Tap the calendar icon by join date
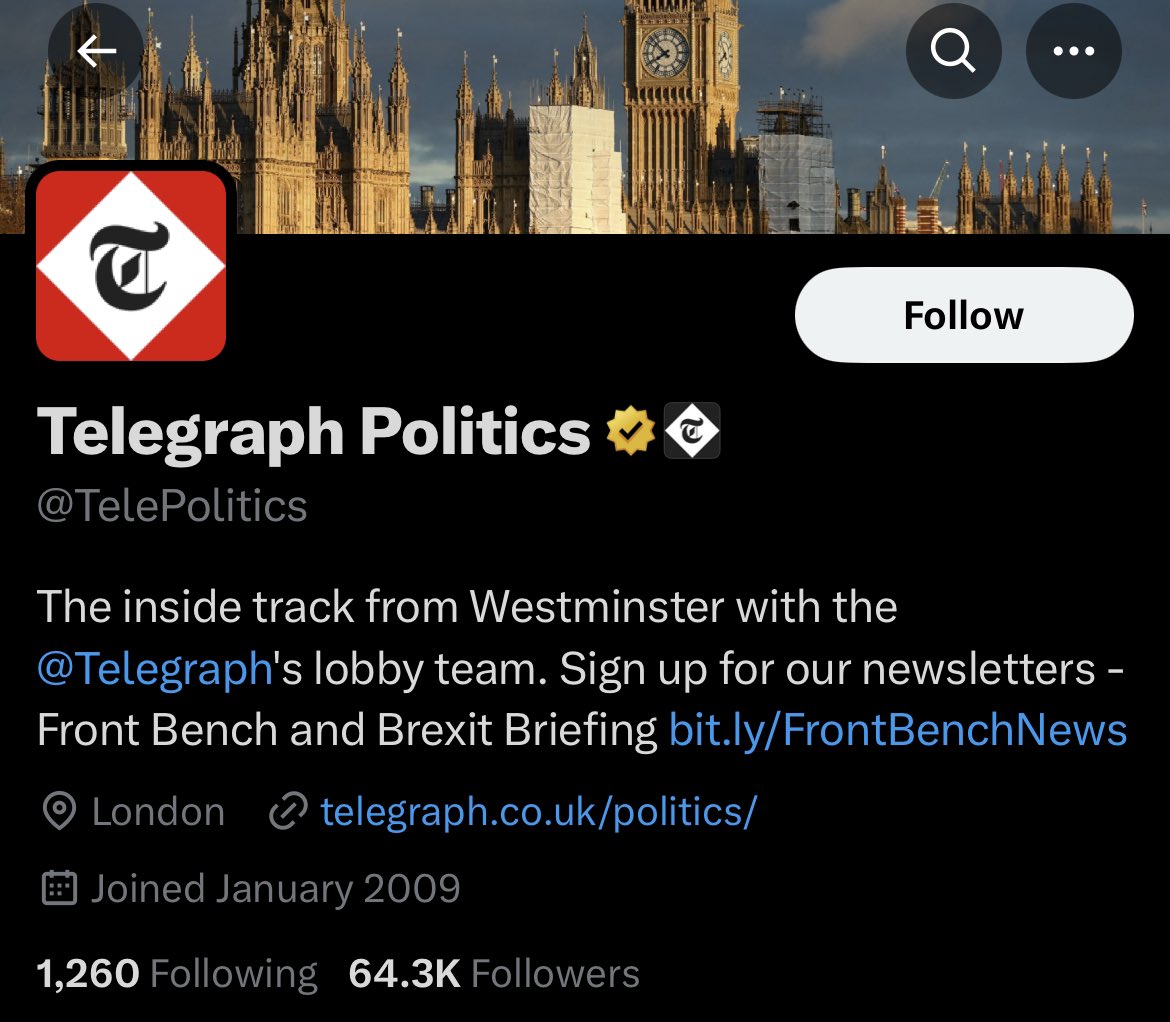Viewport: 1170px width, 1022px height. tap(59, 888)
